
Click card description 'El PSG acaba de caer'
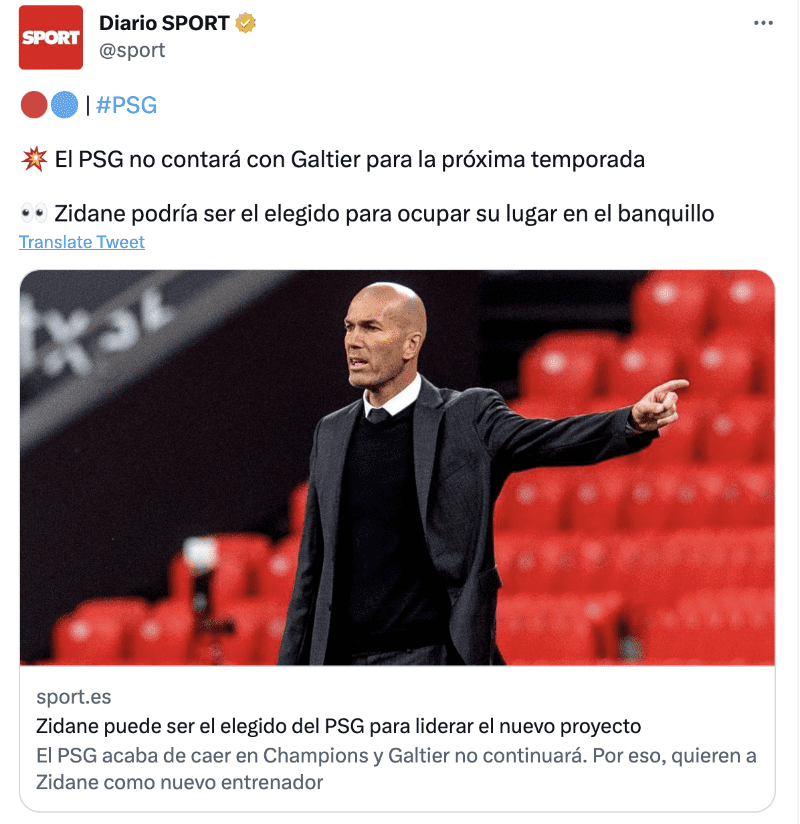point(396,769)
